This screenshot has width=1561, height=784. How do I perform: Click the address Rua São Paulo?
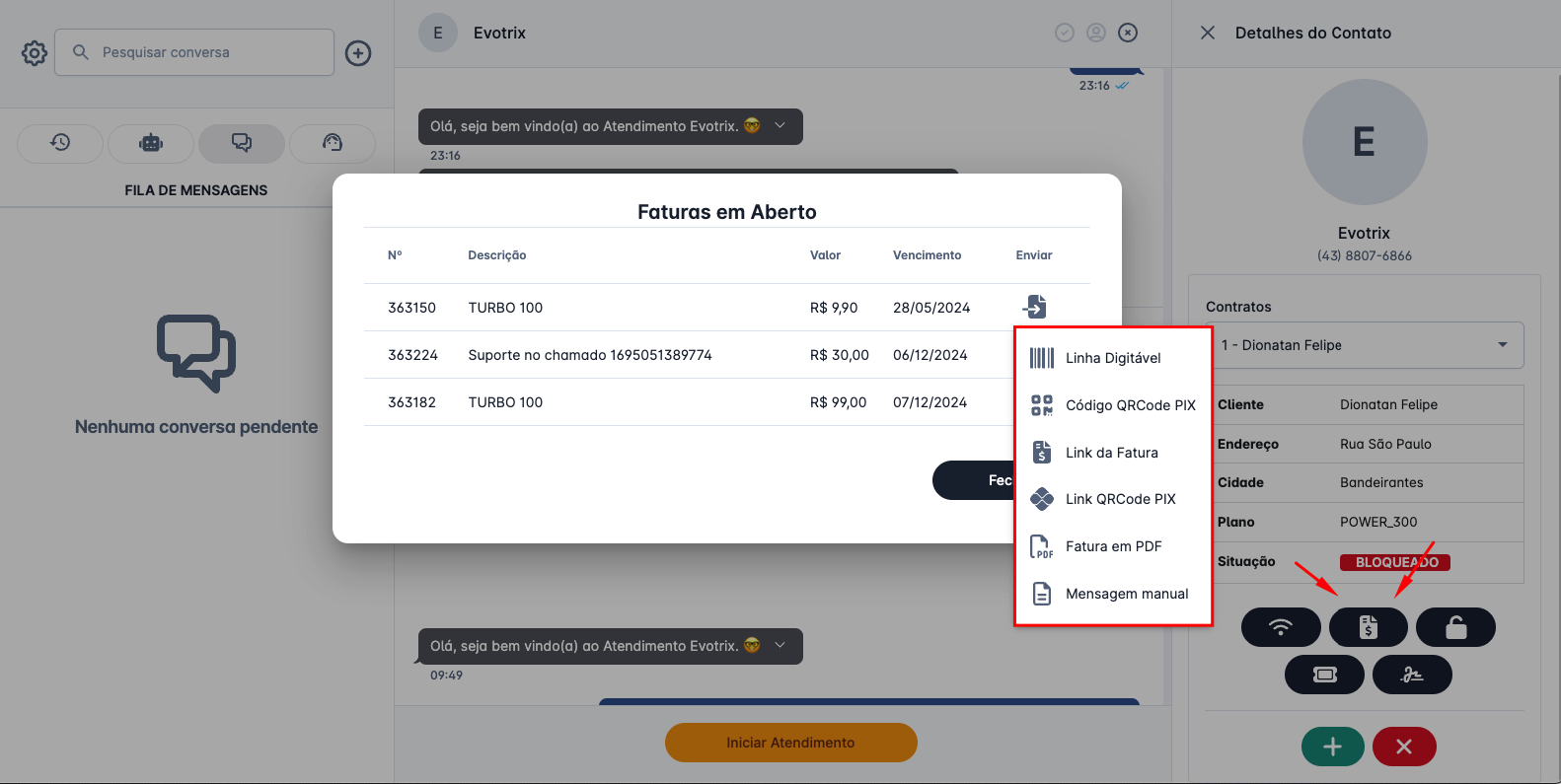coord(1385,444)
